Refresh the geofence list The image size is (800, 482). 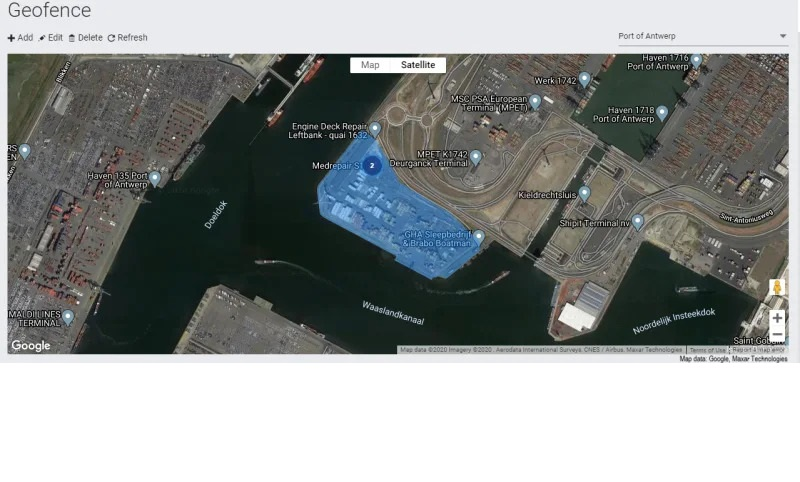click(127, 38)
